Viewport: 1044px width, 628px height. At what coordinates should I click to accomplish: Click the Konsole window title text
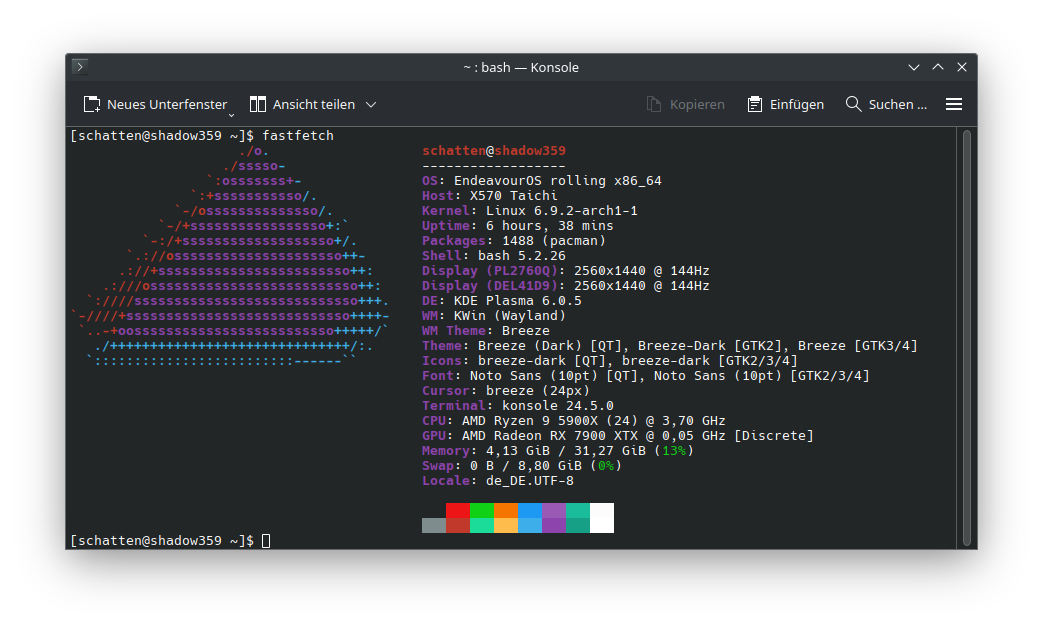coord(521,67)
